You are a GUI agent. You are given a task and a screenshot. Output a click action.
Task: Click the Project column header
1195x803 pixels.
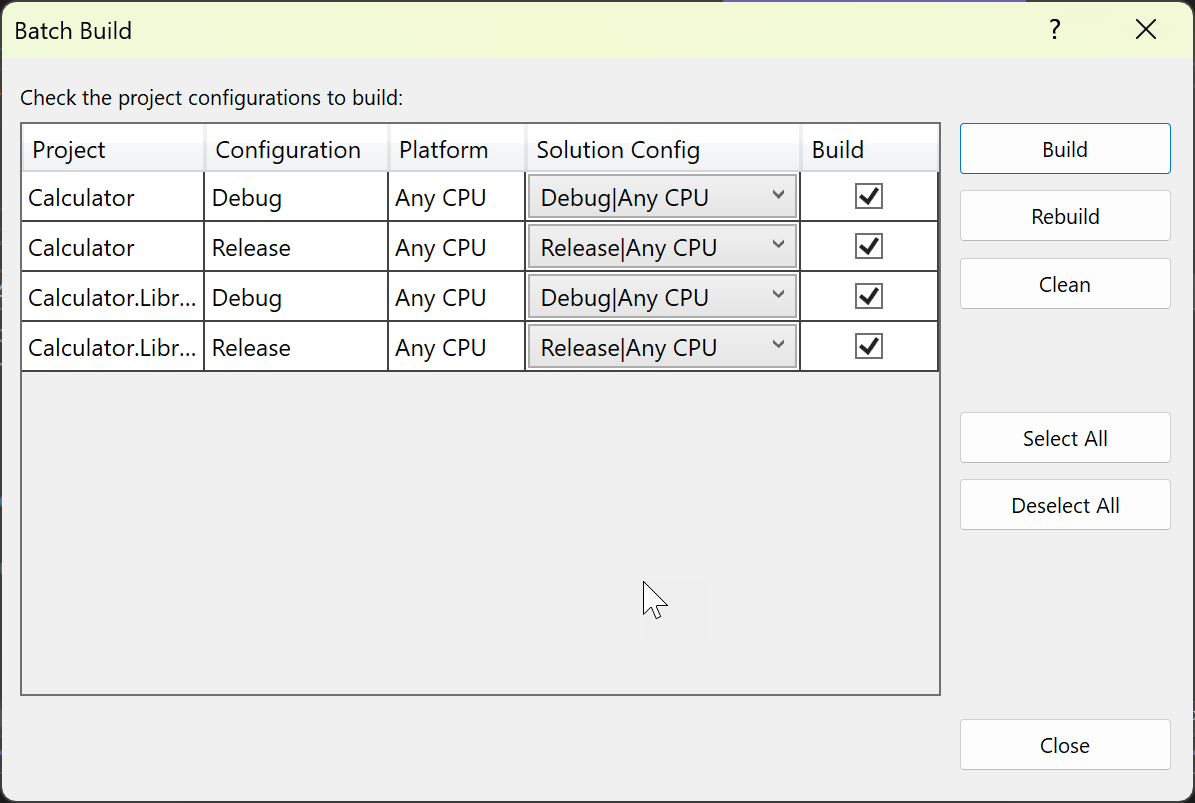tap(113, 150)
